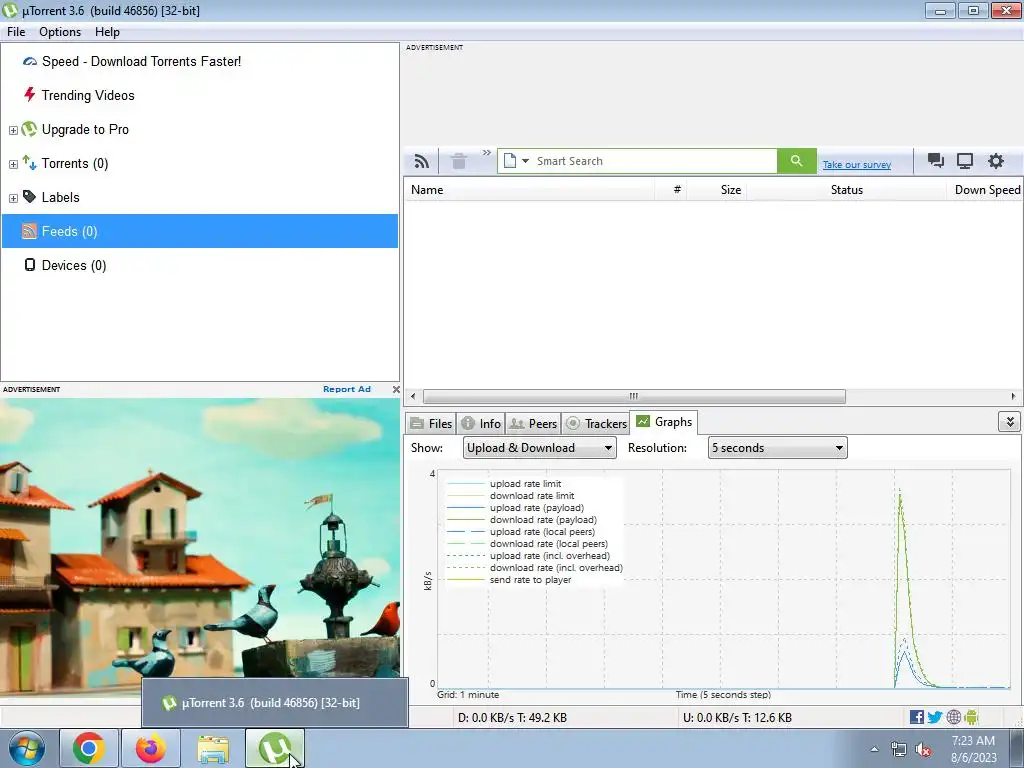
Task: Expand the toolbar overflow chevron
Action: (x=487, y=153)
